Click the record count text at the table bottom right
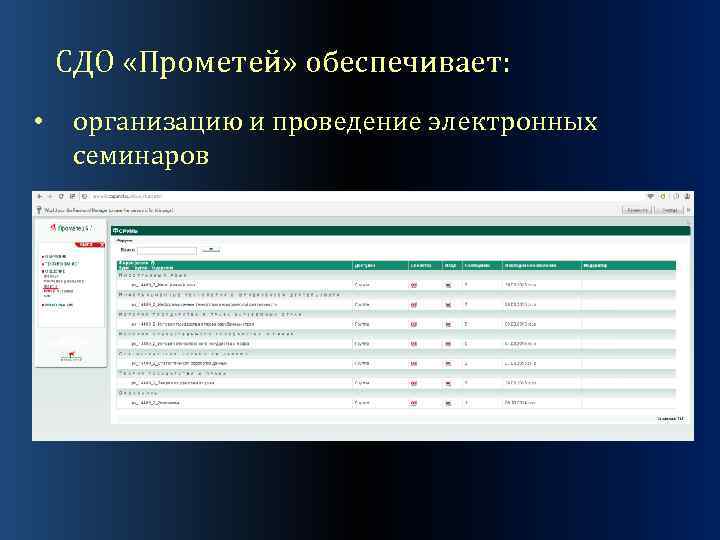The image size is (720, 540). (x=671, y=418)
